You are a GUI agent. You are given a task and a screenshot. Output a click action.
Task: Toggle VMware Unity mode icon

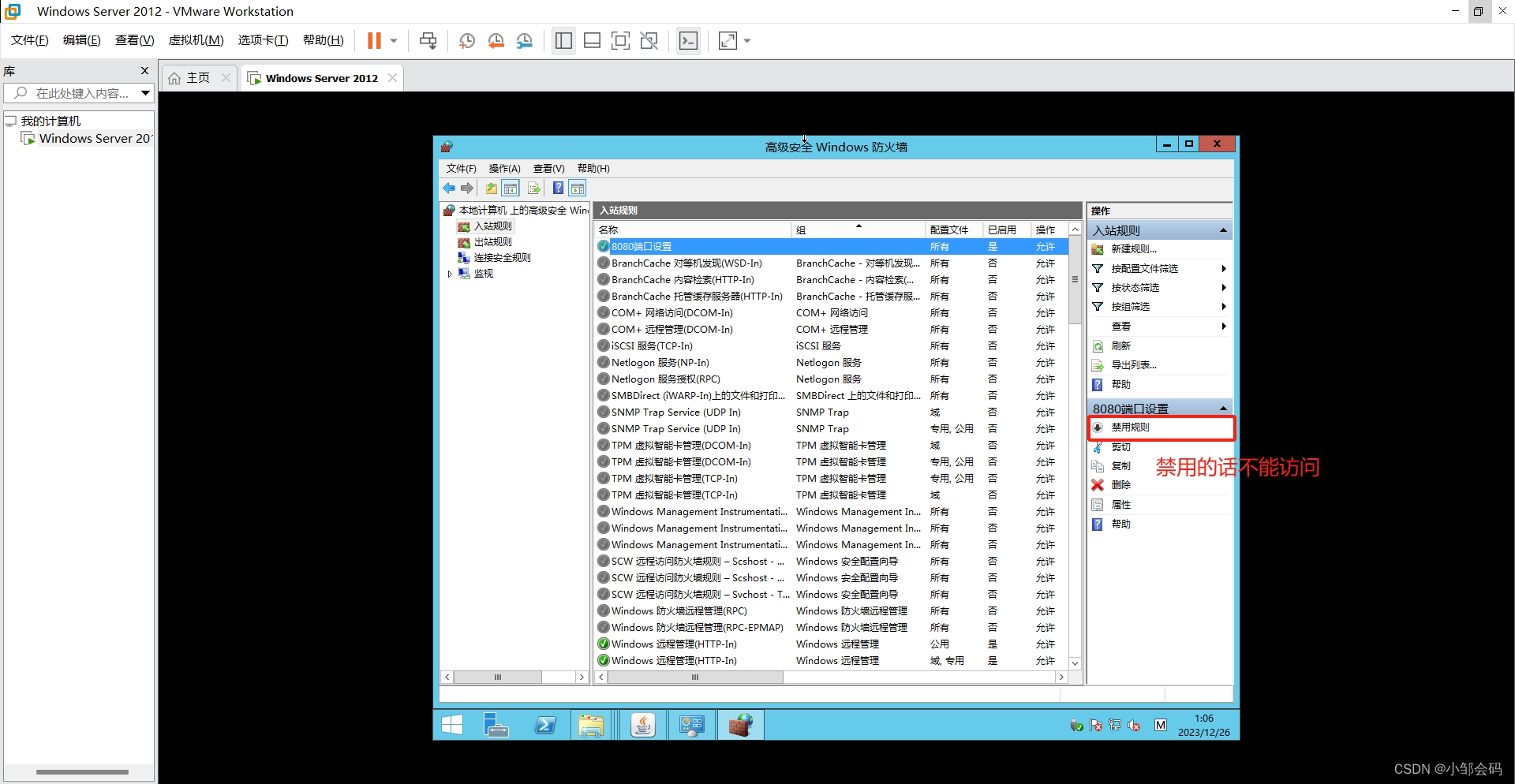(x=649, y=41)
